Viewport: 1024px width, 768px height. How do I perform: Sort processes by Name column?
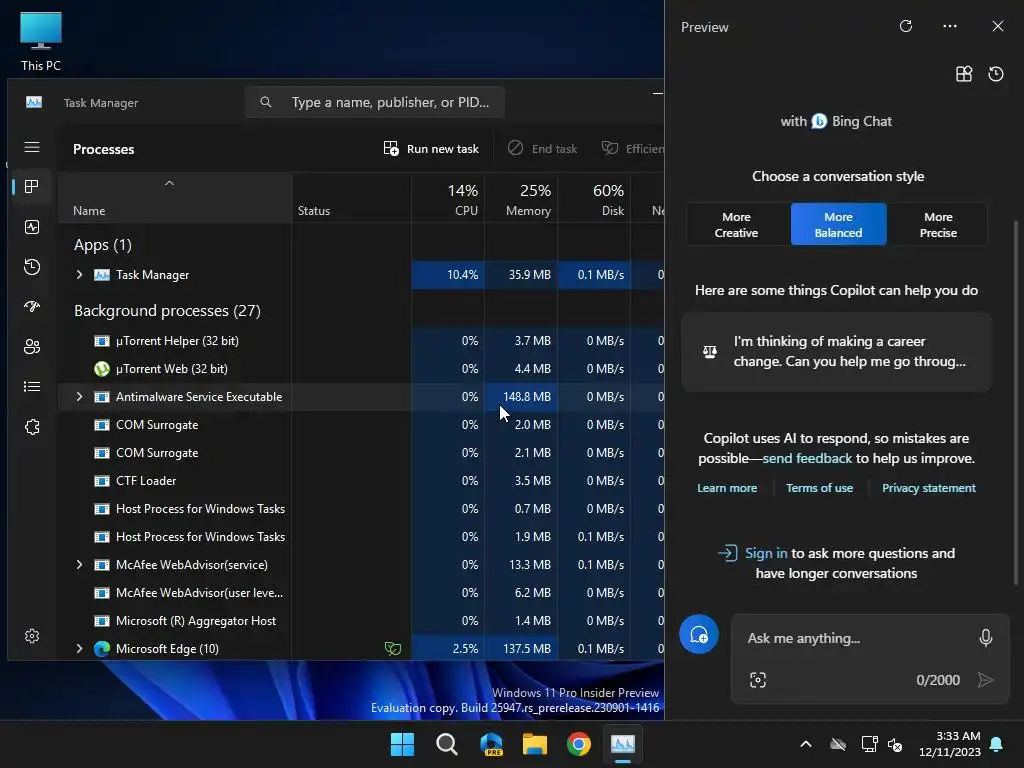point(174,199)
